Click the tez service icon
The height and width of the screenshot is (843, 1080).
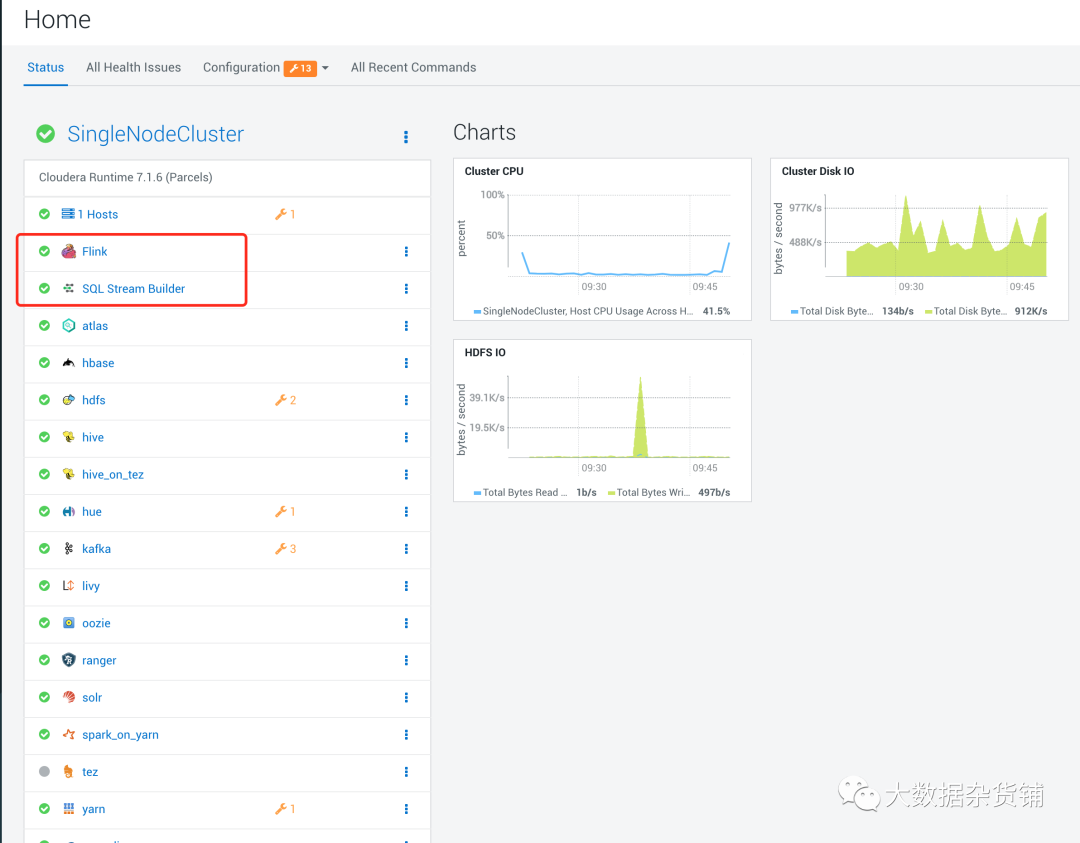coord(69,772)
